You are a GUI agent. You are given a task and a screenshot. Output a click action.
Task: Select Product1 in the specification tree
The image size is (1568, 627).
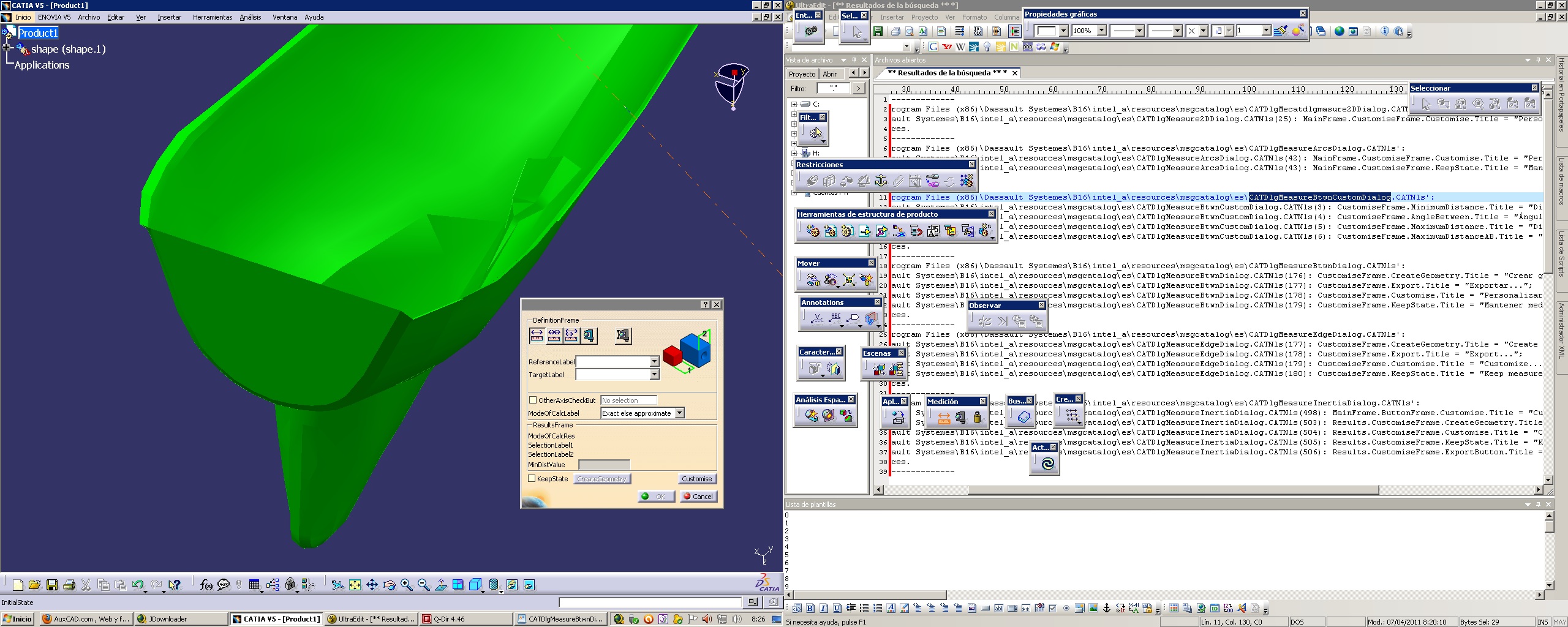[x=38, y=33]
